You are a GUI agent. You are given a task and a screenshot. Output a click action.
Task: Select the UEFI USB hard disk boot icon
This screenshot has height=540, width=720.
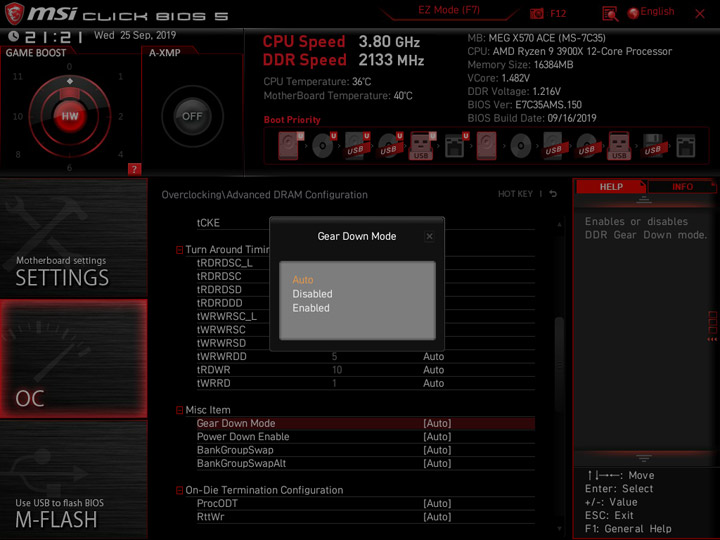click(x=357, y=146)
